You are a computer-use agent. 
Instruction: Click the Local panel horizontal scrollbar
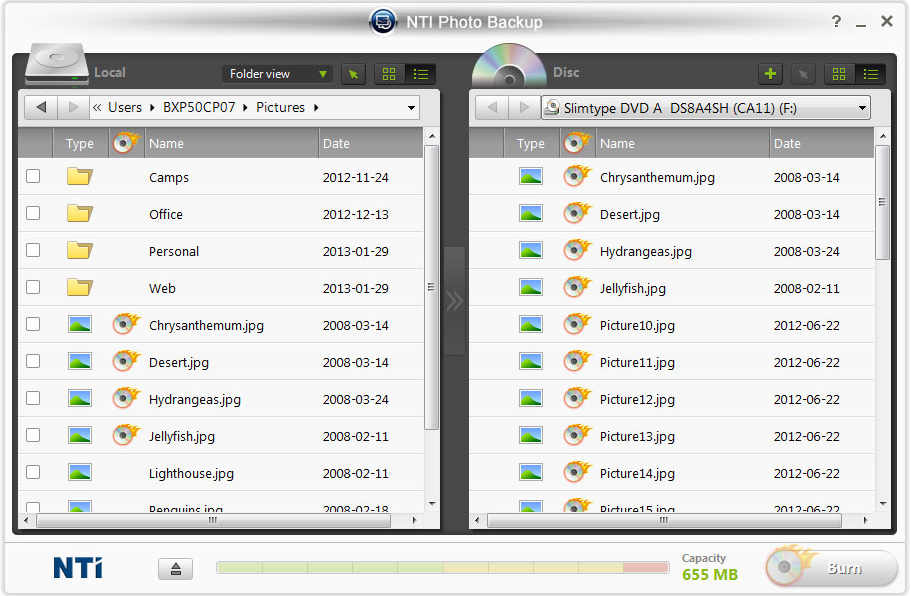213,520
